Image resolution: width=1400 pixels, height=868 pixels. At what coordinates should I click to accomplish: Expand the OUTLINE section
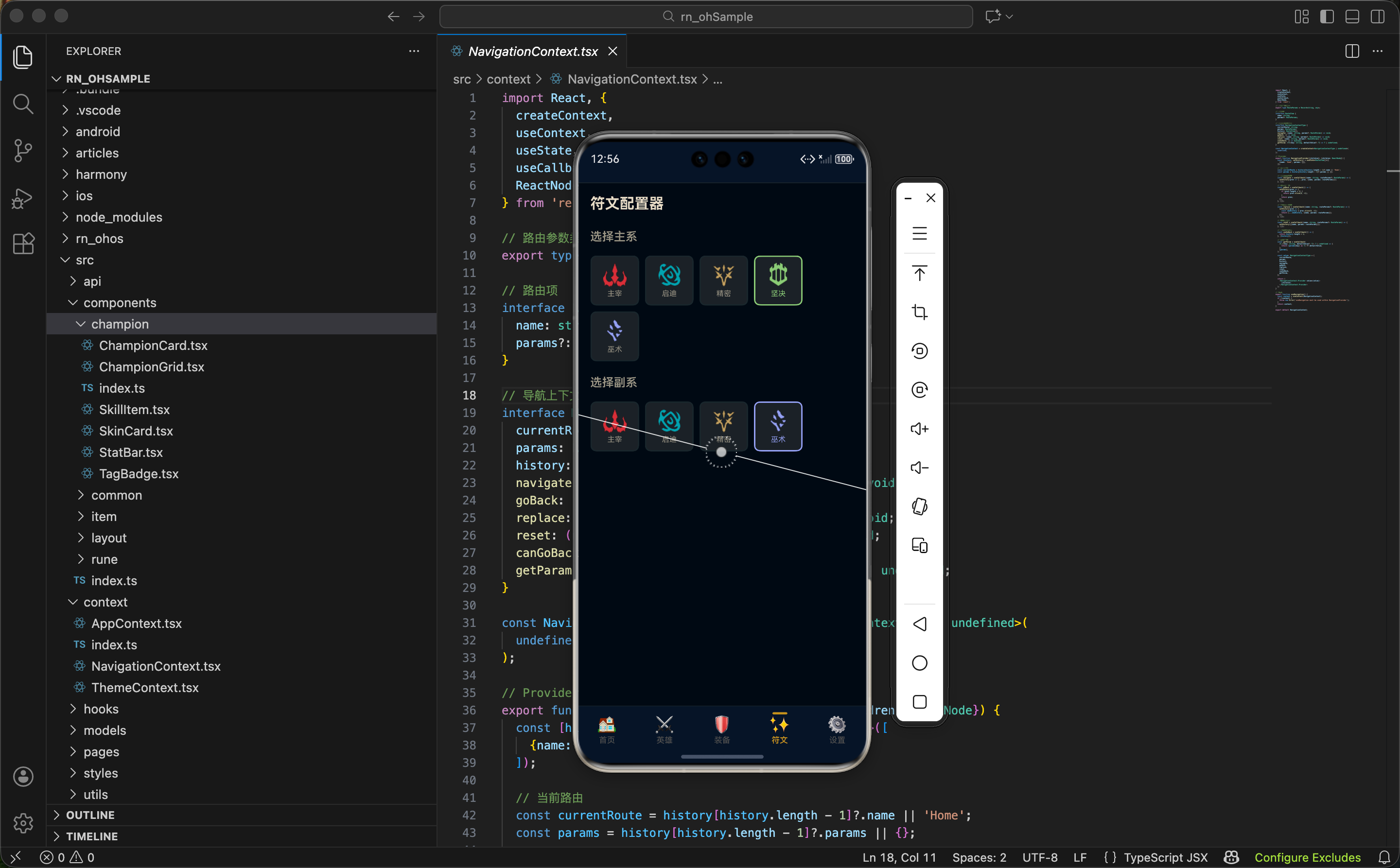click(x=90, y=815)
